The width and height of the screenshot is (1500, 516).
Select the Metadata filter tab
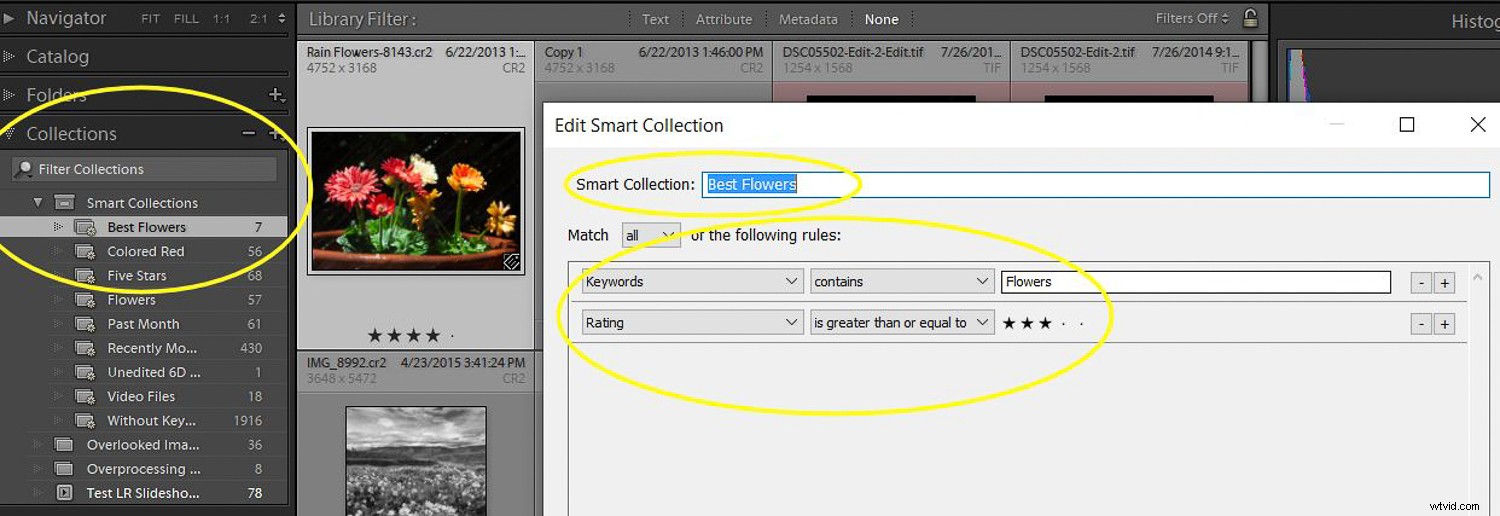[808, 19]
